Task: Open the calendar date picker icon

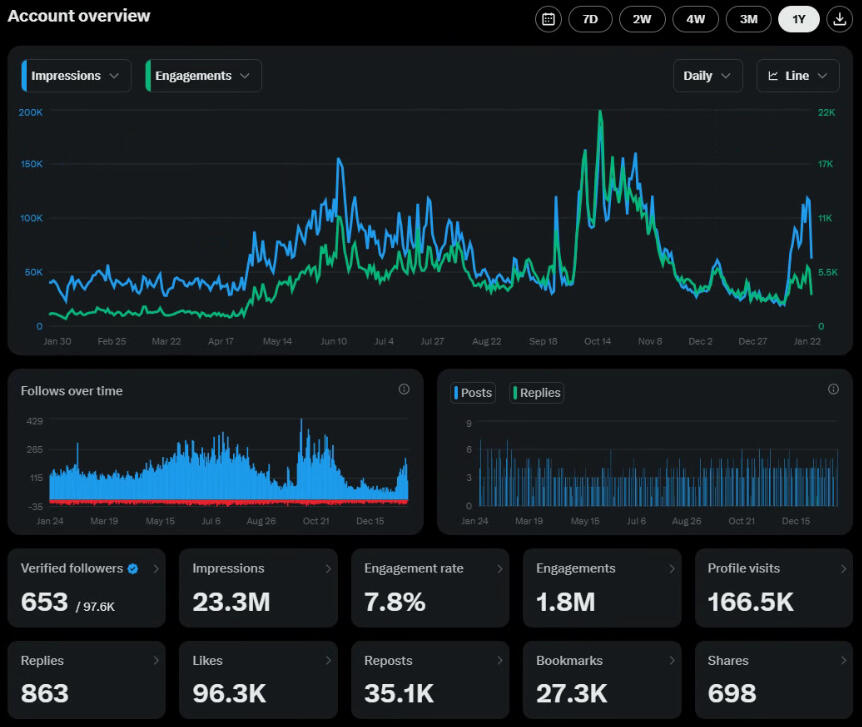Action: 548,19
